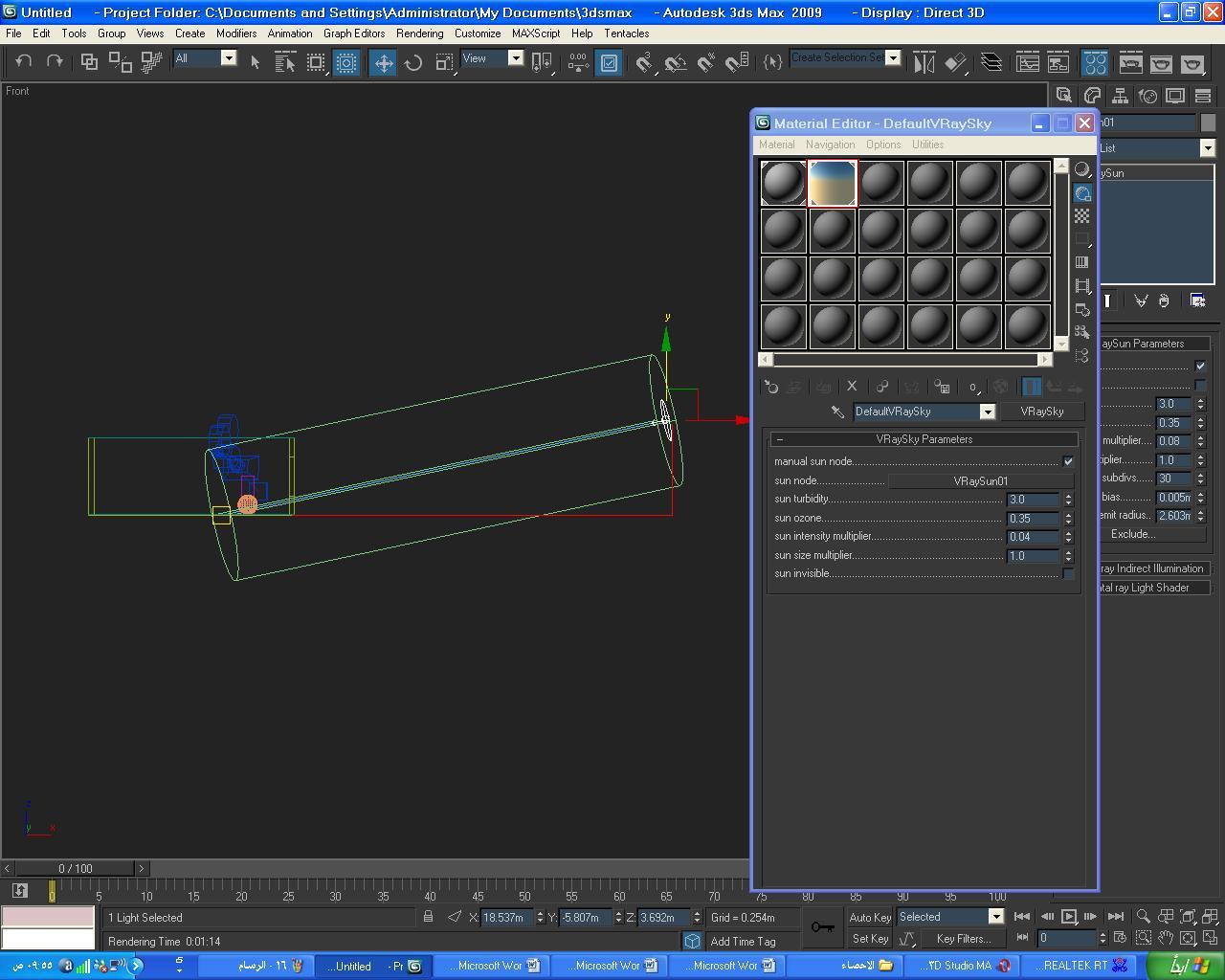This screenshot has height=980, width=1225.
Task: Click the sun node VRaySun01 button
Action: [980, 480]
